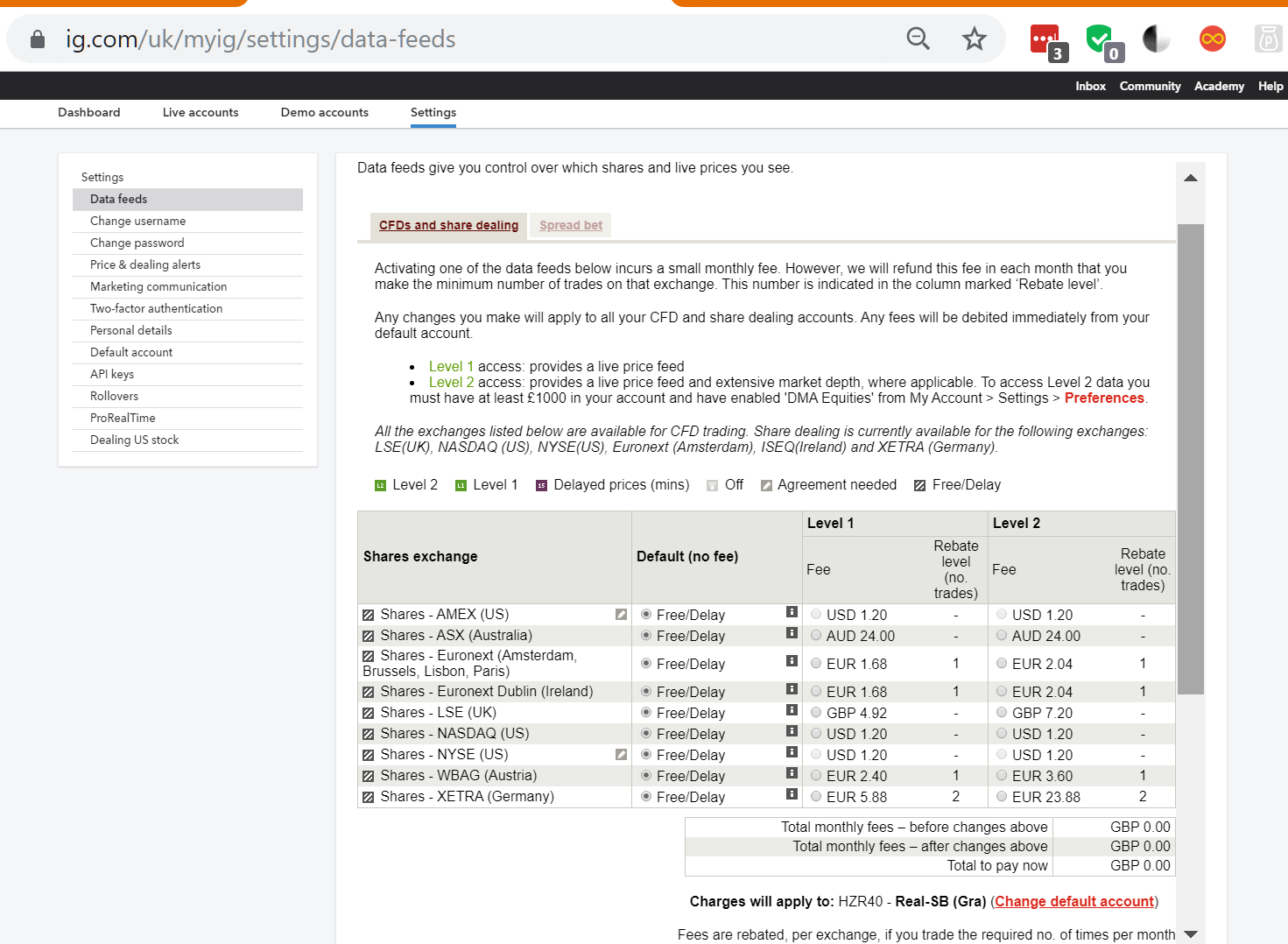Click status icon beside Shares - NASDAQ (US)
This screenshot has width=1288, height=944.
[x=369, y=735]
